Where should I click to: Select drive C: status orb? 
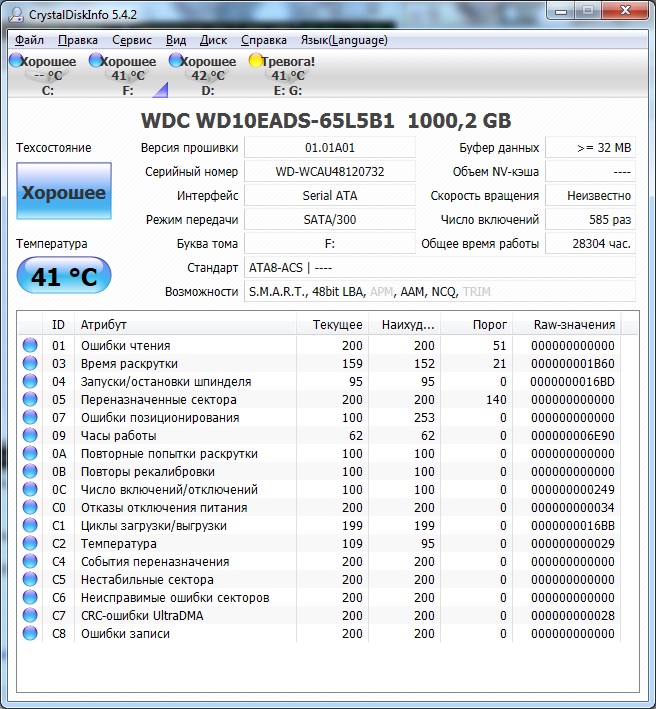click(16, 61)
